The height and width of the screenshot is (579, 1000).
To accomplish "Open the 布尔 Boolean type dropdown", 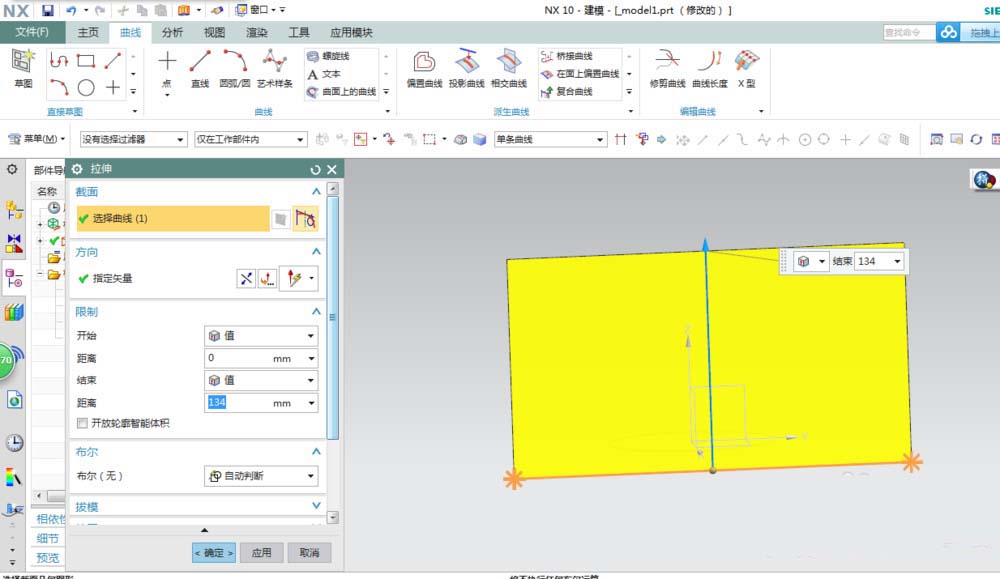I will [x=261, y=476].
